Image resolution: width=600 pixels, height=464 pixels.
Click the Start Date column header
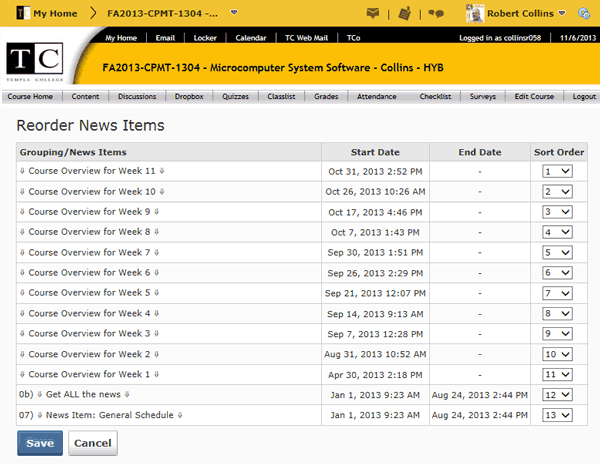coord(375,152)
